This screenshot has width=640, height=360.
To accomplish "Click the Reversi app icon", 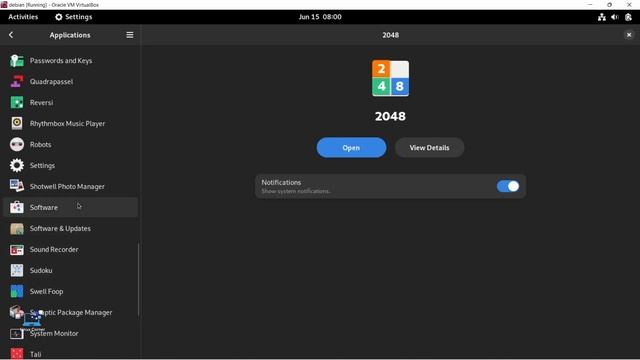I will (x=17, y=102).
